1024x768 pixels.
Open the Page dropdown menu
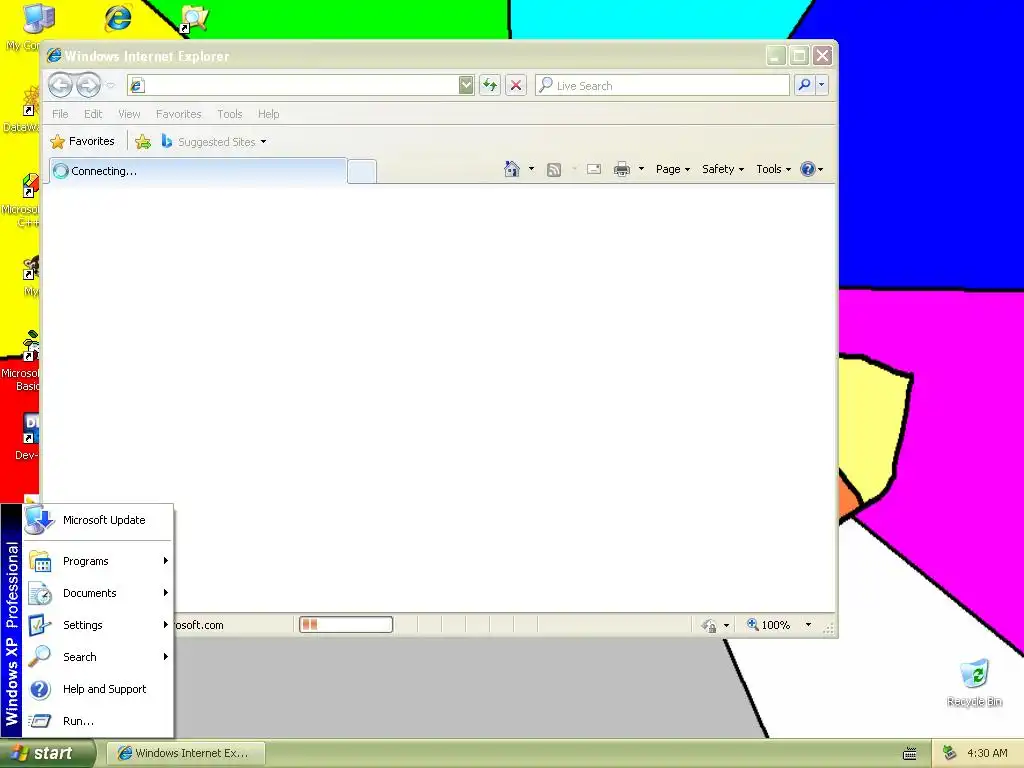(673, 169)
